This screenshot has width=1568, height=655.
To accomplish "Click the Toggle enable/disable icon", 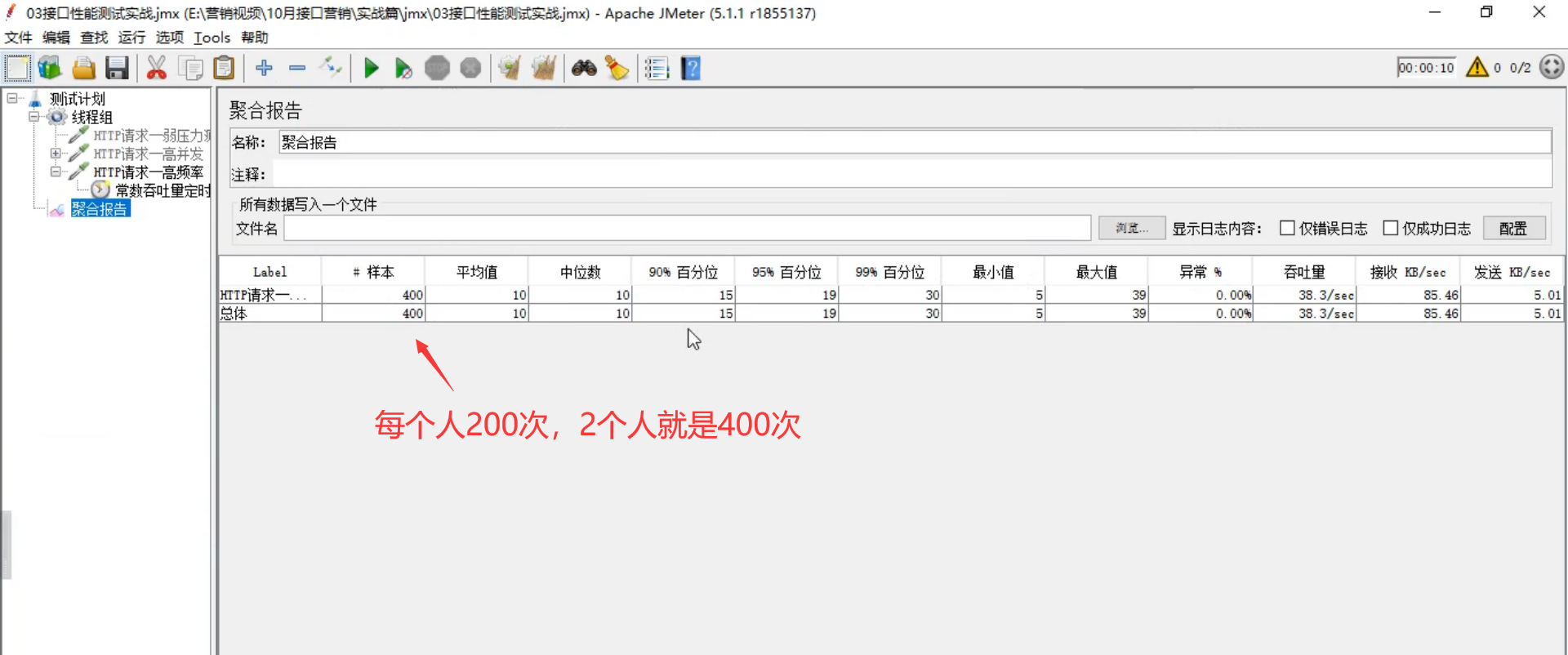I will [x=331, y=68].
